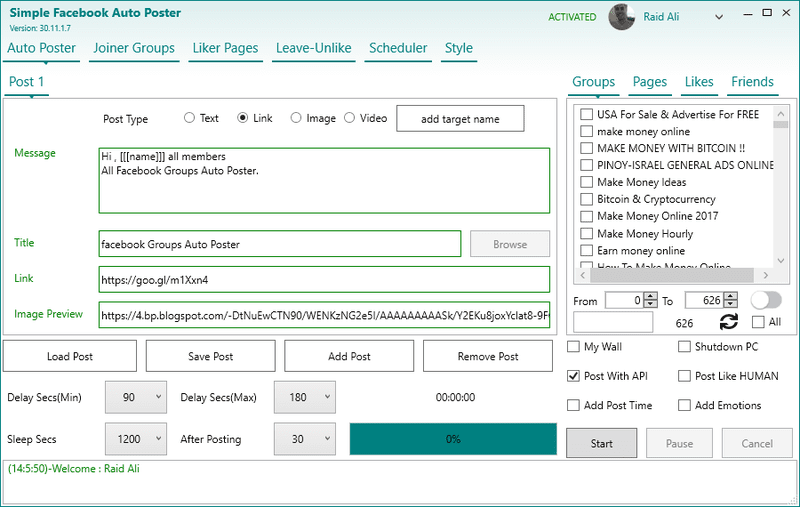Click Raid Ali's profile avatar
Screen dimensions: 800x507
[622, 17]
